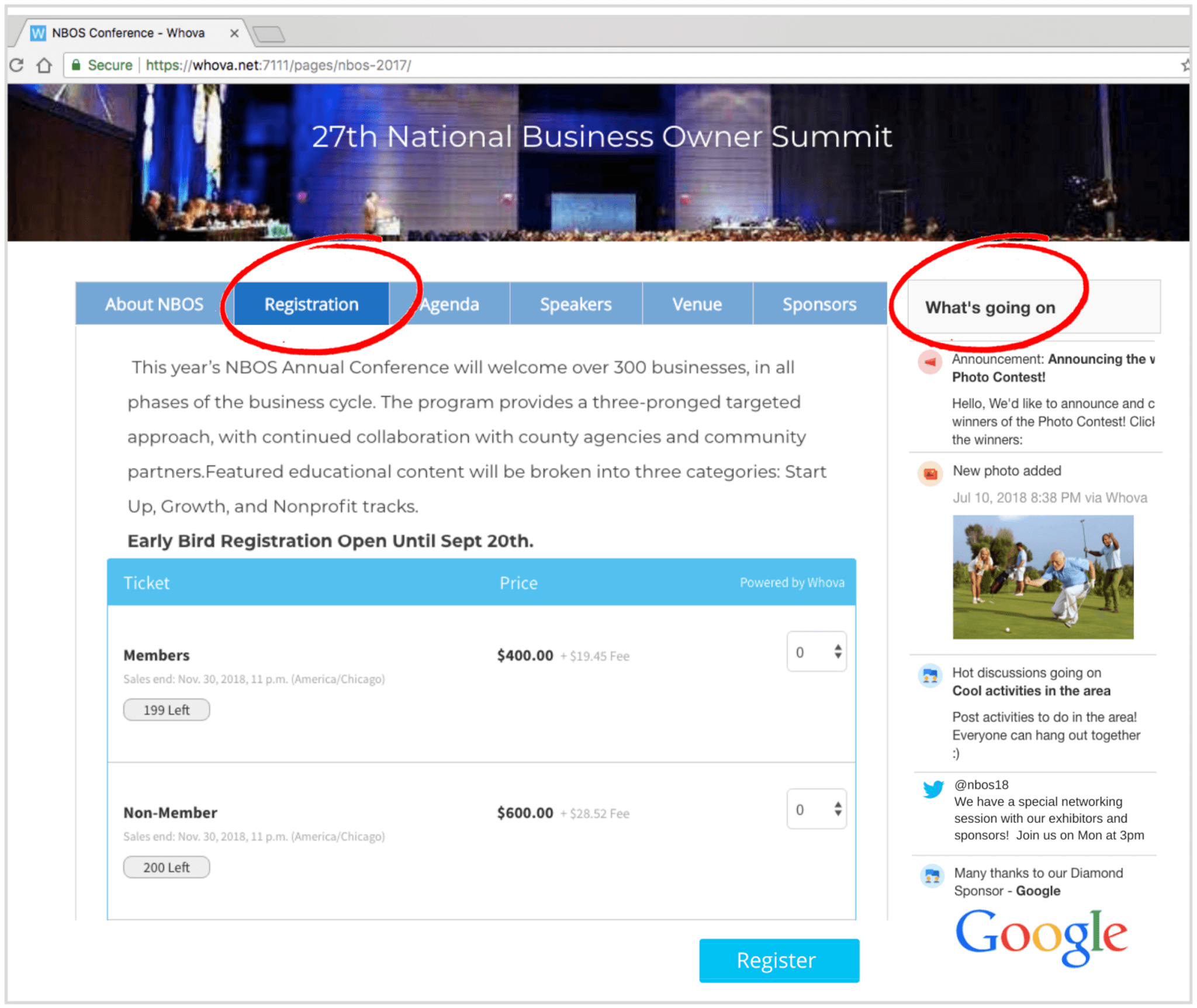Switch to the Agenda tab
The height and width of the screenshot is (1008, 1197).
pyautogui.click(x=449, y=304)
